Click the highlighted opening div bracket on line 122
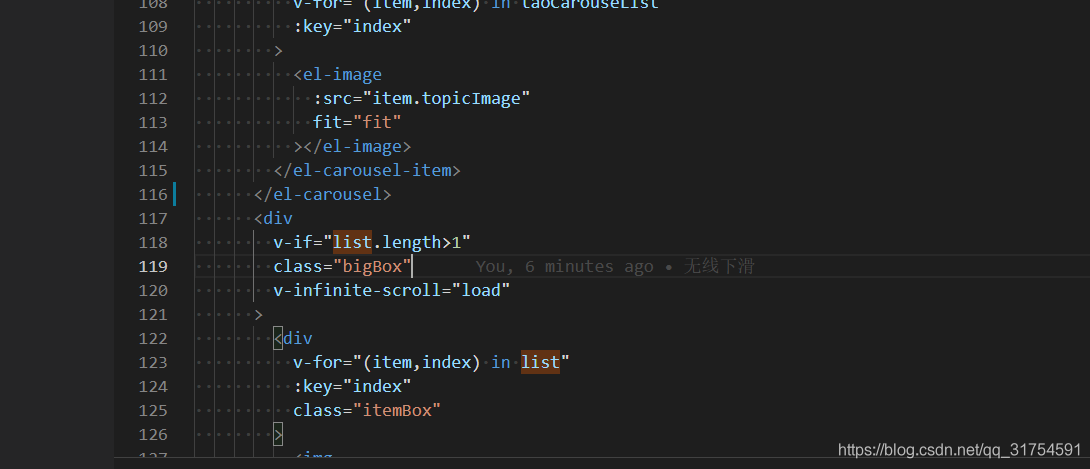The height and width of the screenshot is (469, 1090). pyautogui.click(x=279, y=338)
